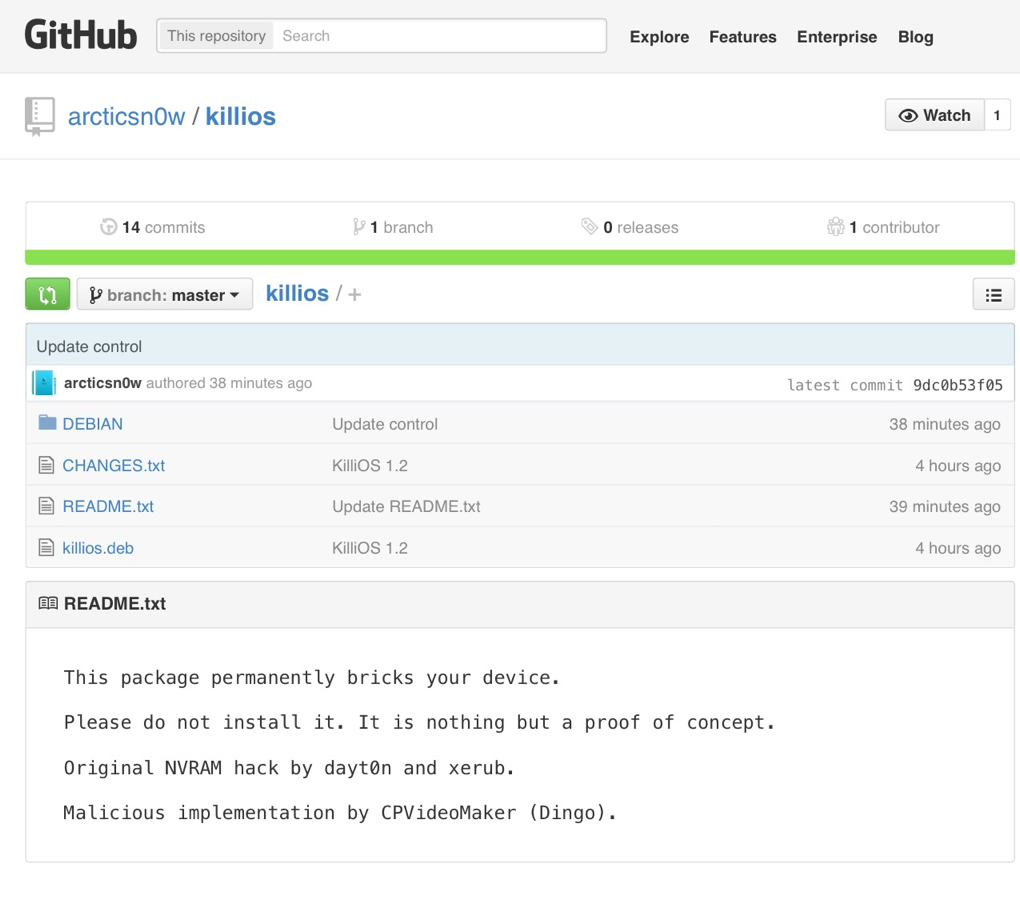The width and height of the screenshot is (1020, 904).
Task: Open Update README.txt commit message
Action: (x=406, y=507)
